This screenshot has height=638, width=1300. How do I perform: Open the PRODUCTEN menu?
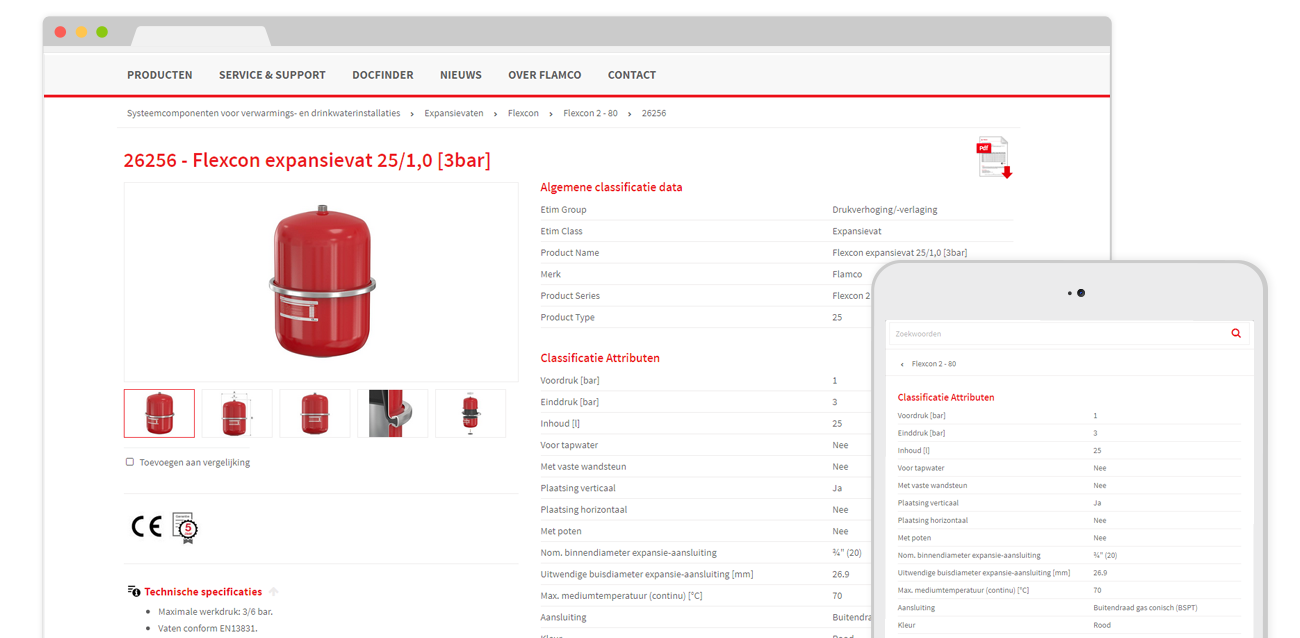tap(160, 74)
